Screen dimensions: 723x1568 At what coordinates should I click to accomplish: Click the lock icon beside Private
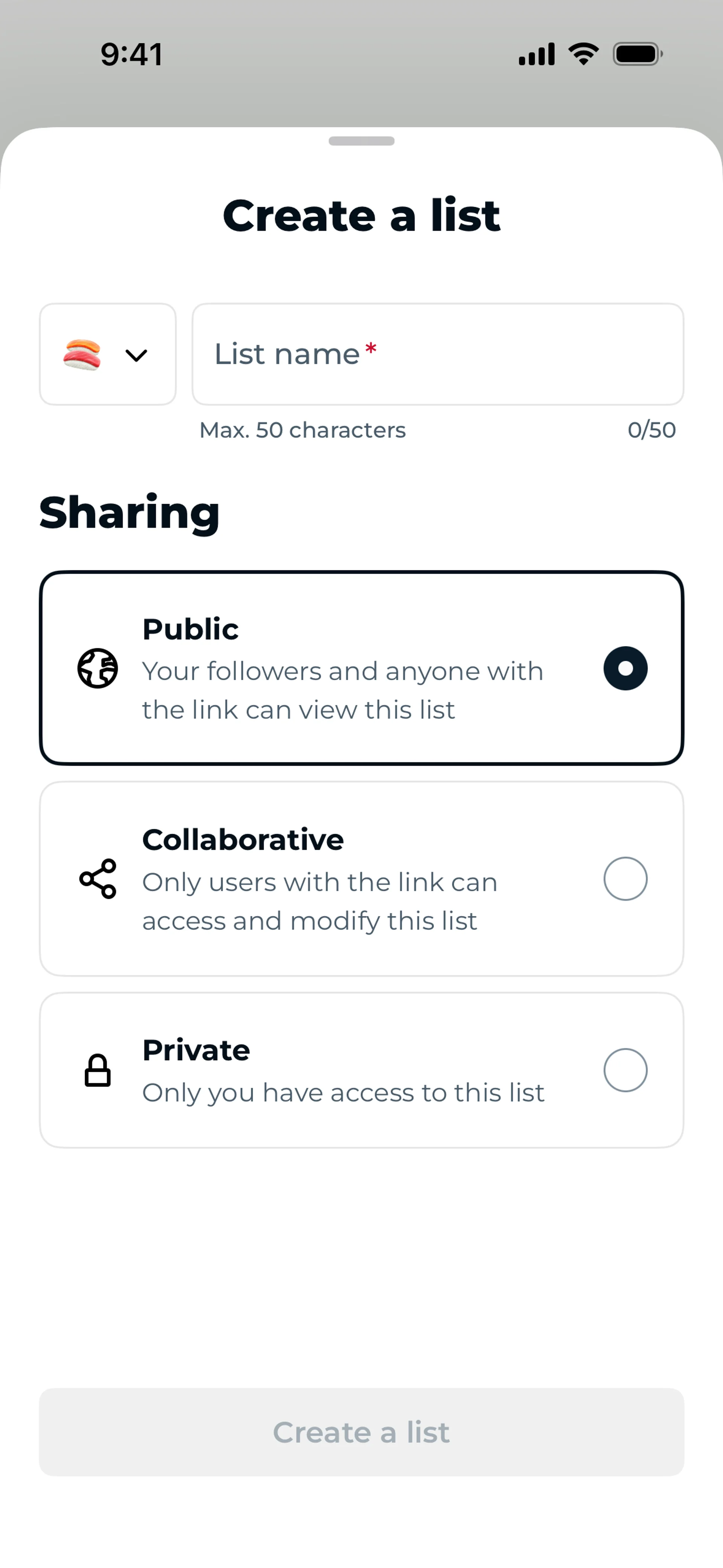tap(98, 1070)
